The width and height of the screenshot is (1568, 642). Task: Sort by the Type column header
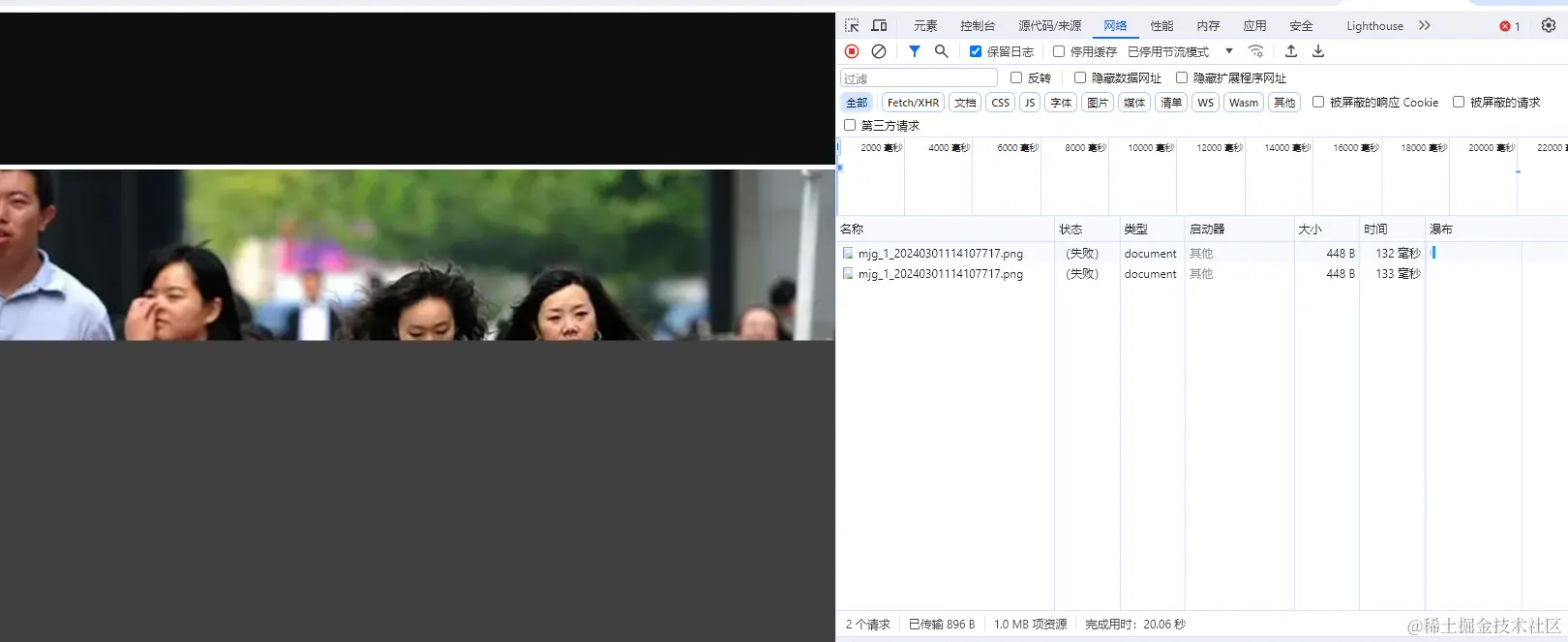[x=1152, y=229]
